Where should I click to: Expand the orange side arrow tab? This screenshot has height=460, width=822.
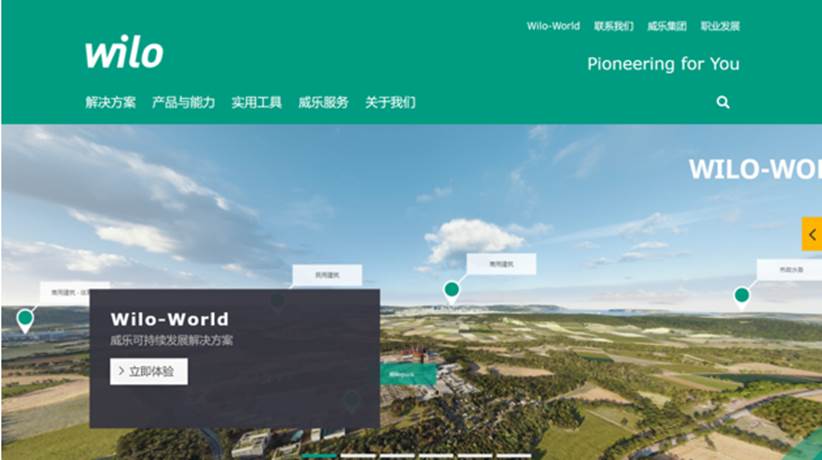[812, 234]
